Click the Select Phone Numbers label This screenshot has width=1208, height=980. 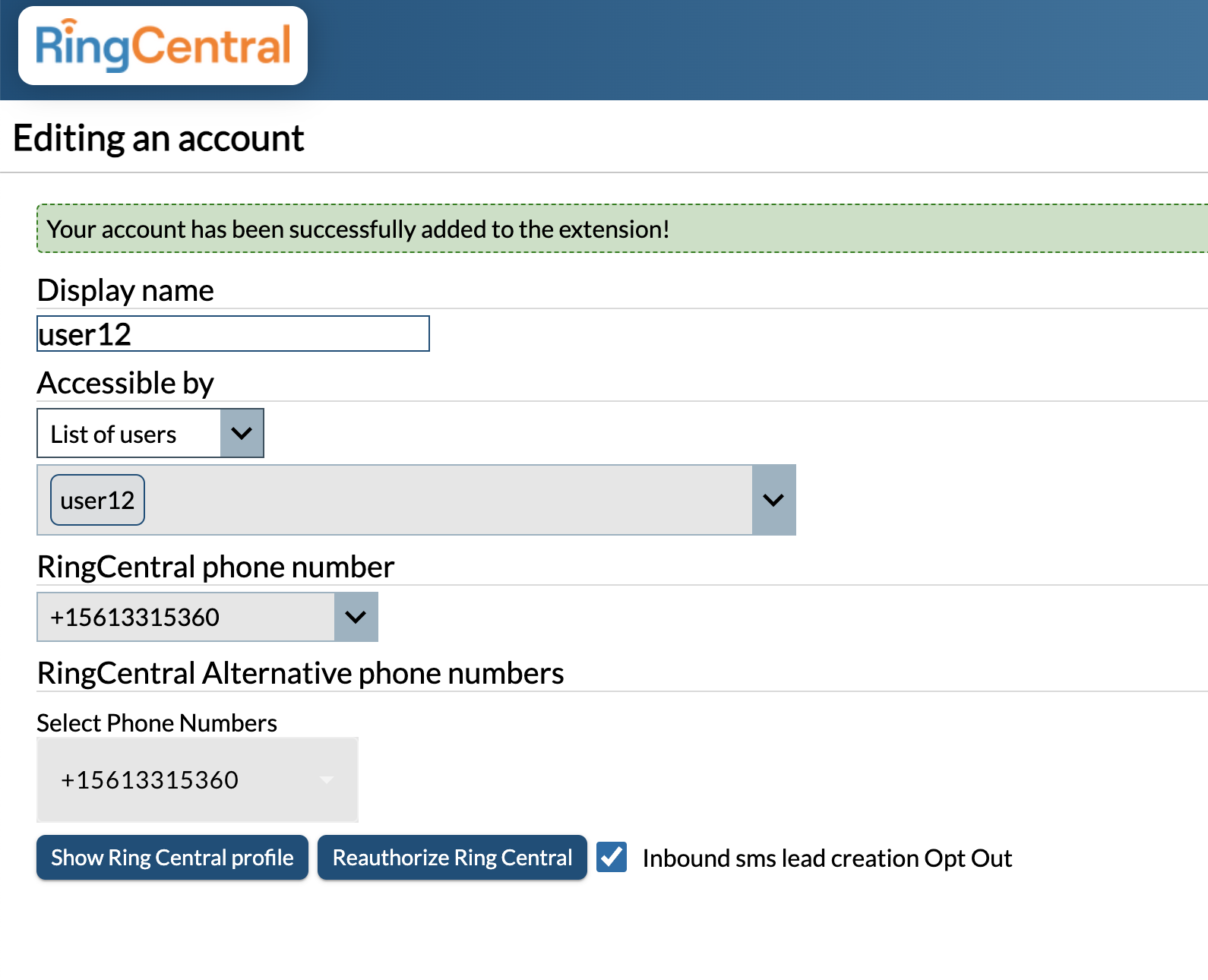click(157, 722)
